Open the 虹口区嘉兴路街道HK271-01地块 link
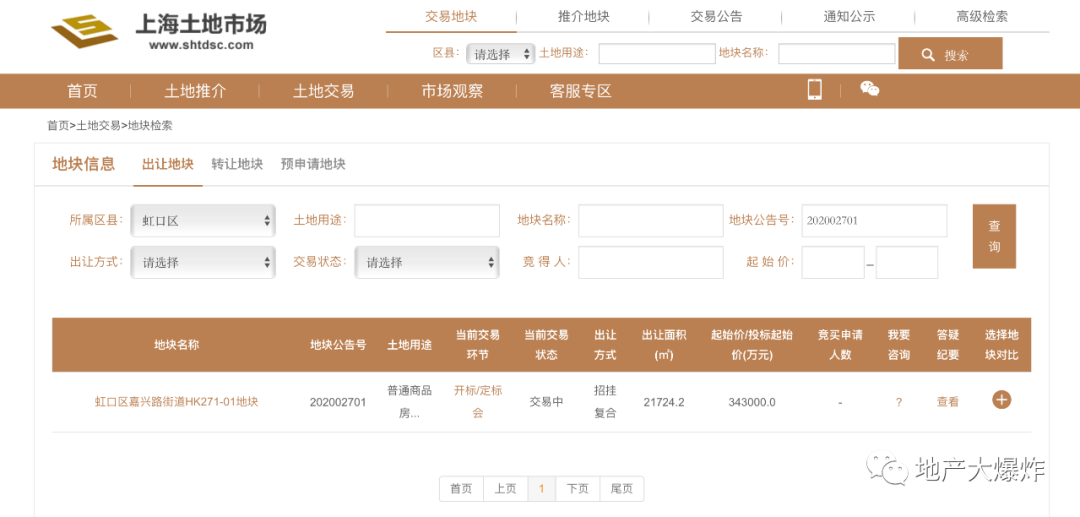This screenshot has height=517, width=1080. coord(176,401)
